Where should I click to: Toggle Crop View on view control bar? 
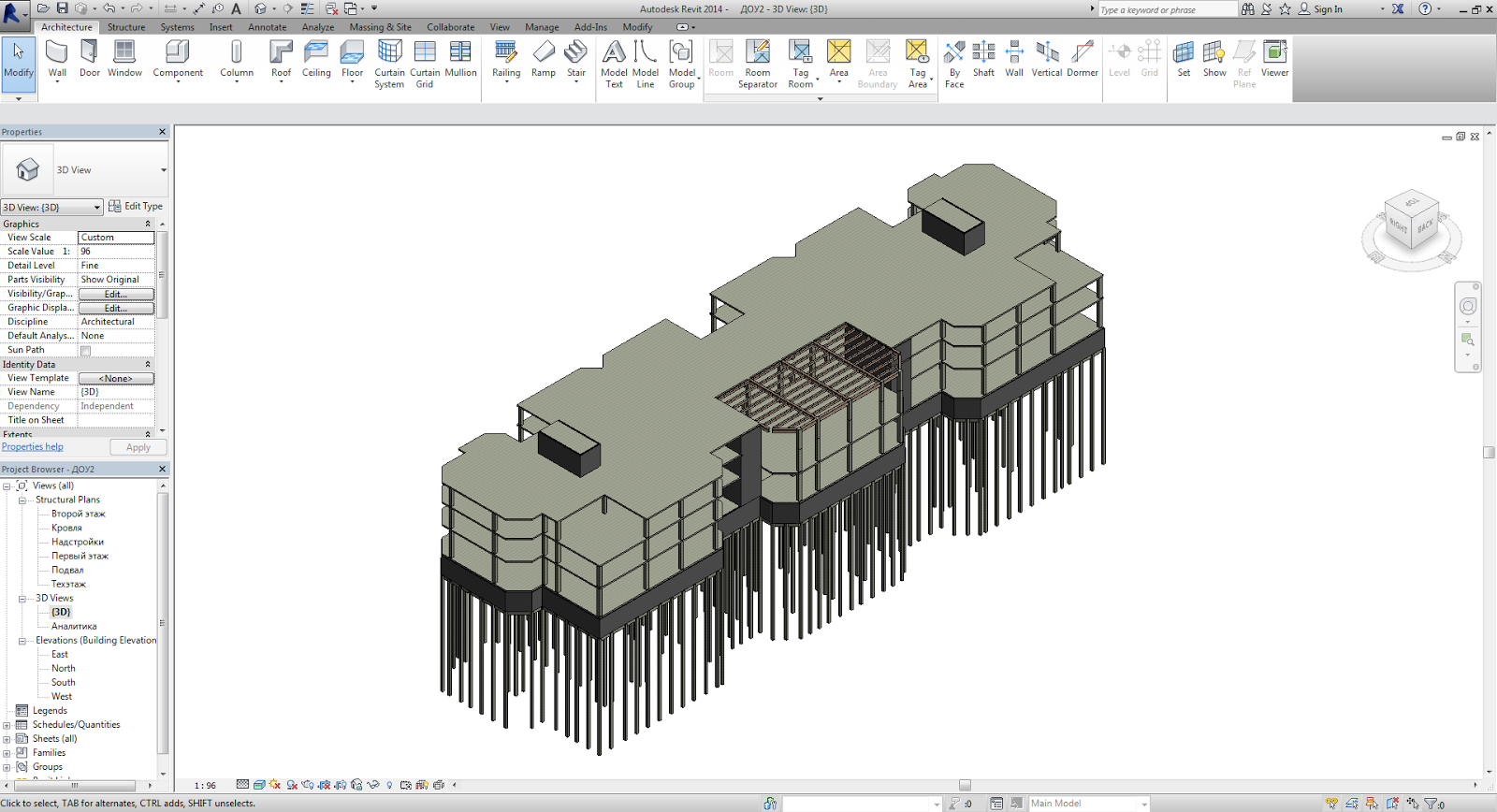coord(325,785)
